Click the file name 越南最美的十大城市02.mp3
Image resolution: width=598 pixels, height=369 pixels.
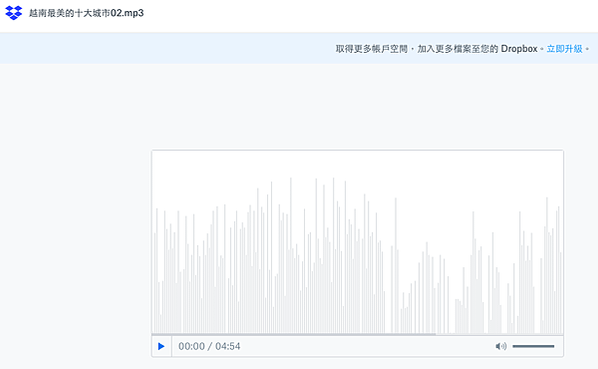point(87,13)
